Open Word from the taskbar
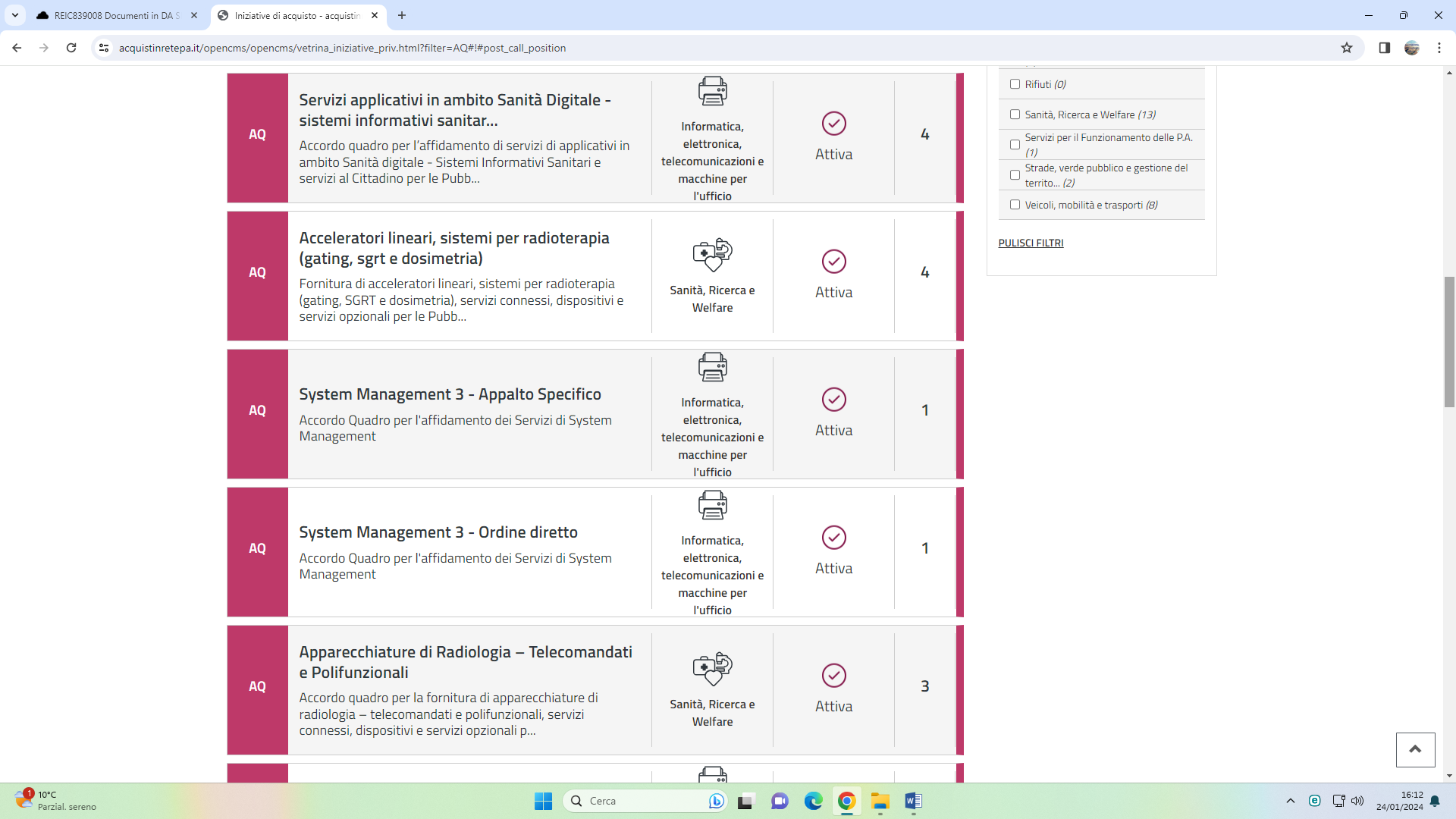 click(913, 801)
